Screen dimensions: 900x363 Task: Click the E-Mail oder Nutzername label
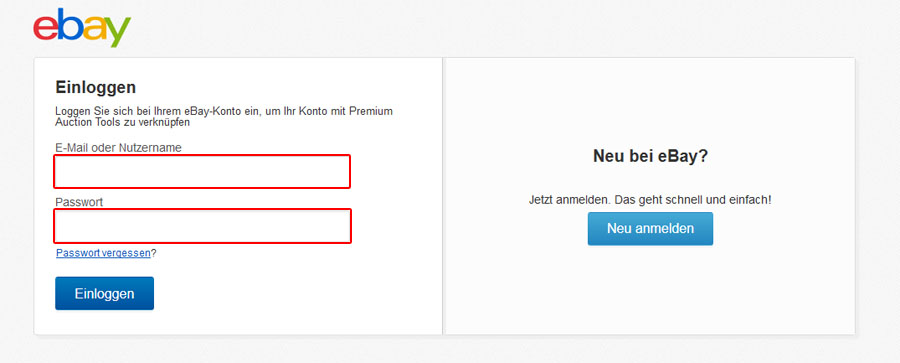tap(118, 148)
